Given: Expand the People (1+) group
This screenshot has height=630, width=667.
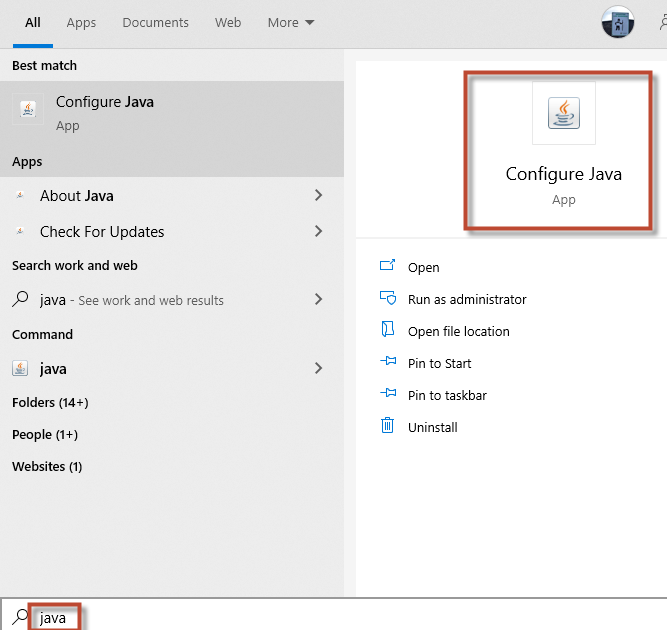Looking at the screenshot, I should [x=45, y=434].
